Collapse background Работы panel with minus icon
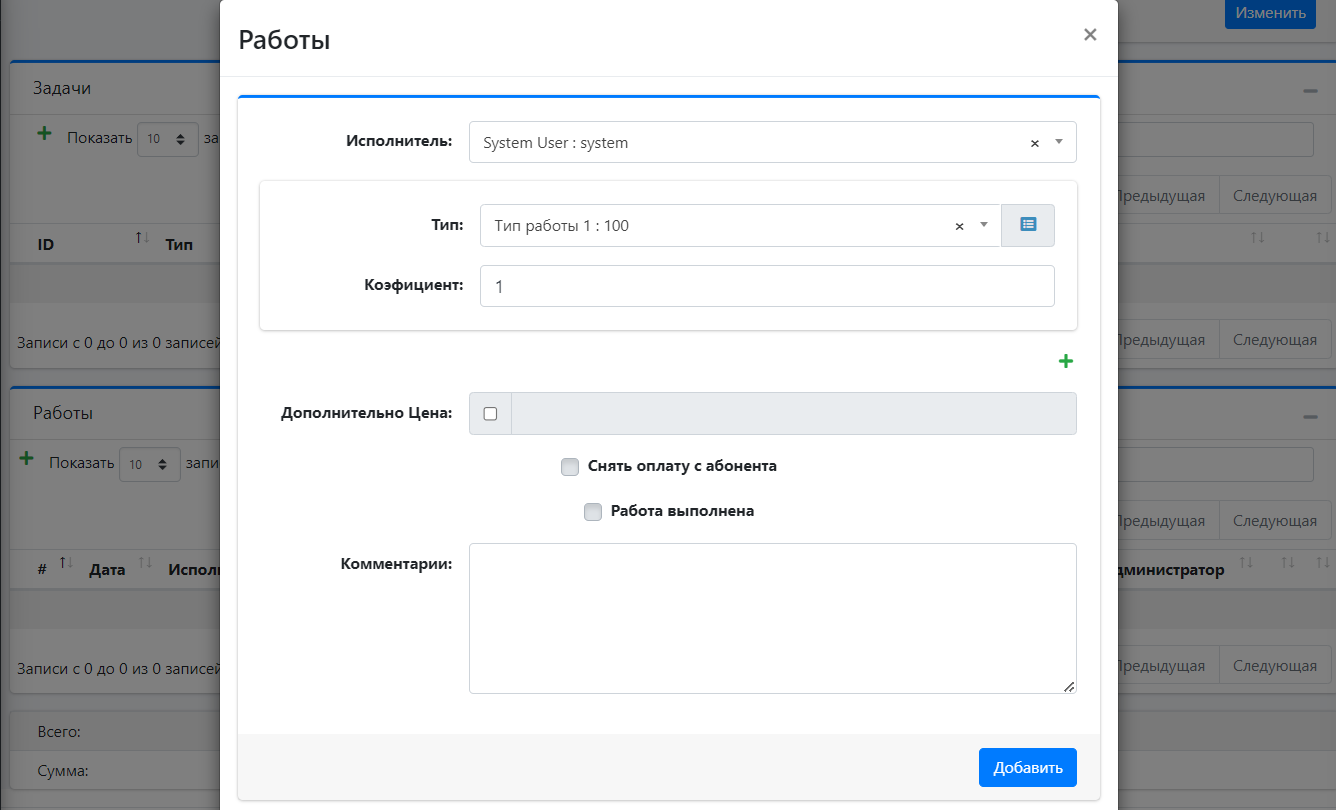1336x810 pixels. click(1309, 416)
